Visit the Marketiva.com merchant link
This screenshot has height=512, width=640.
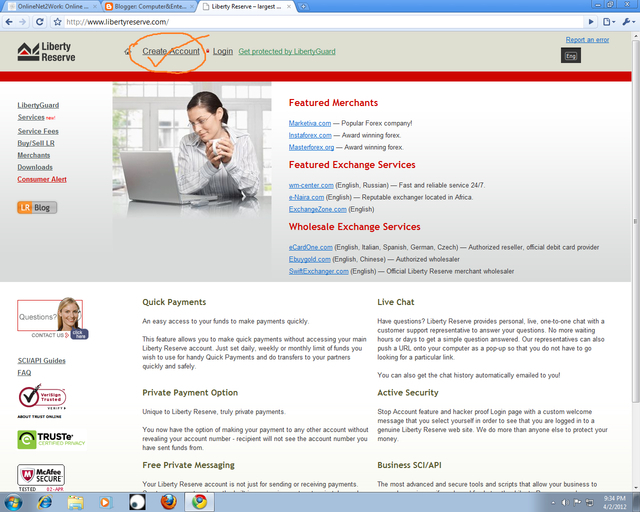point(310,123)
